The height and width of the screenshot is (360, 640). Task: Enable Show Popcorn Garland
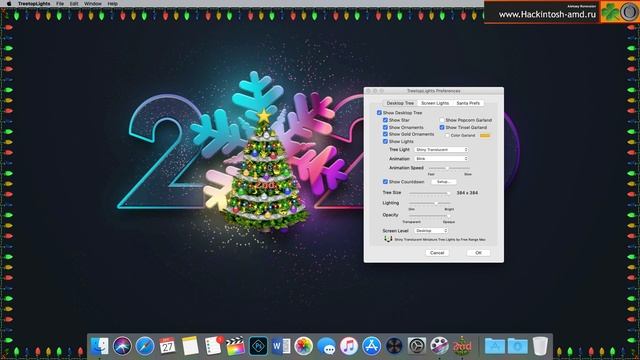(442, 120)
